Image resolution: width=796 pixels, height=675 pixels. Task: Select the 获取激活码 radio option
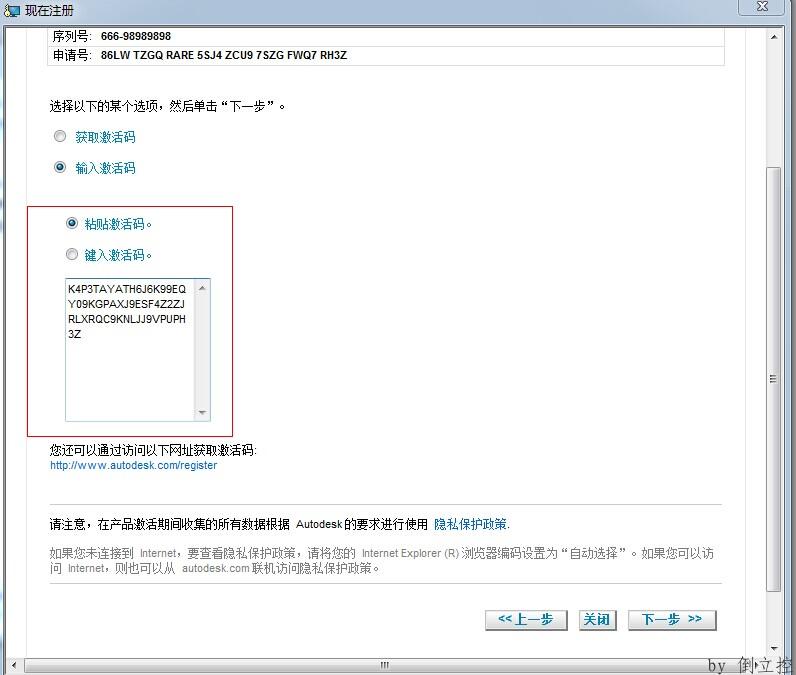click(x=60, y=137)
